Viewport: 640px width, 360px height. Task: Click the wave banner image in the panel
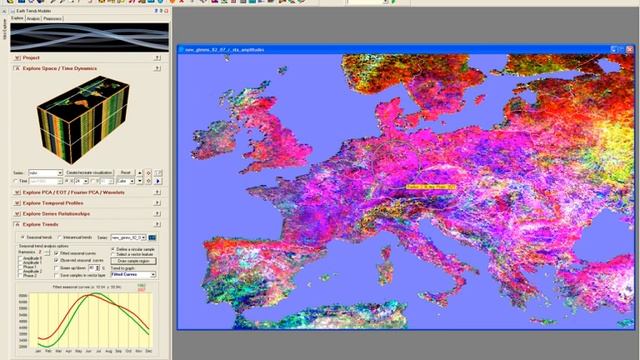point(89,37)
